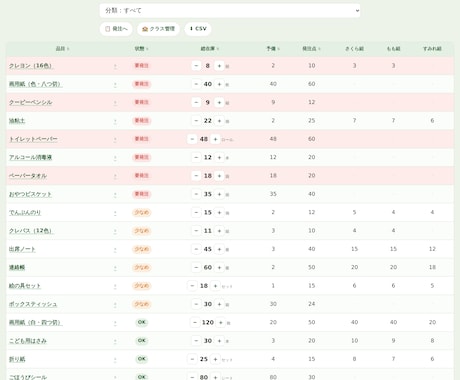Viewport: 460px width, 380px height.
Task: Sort table by 品目 column header
Action: pos(62,49)
